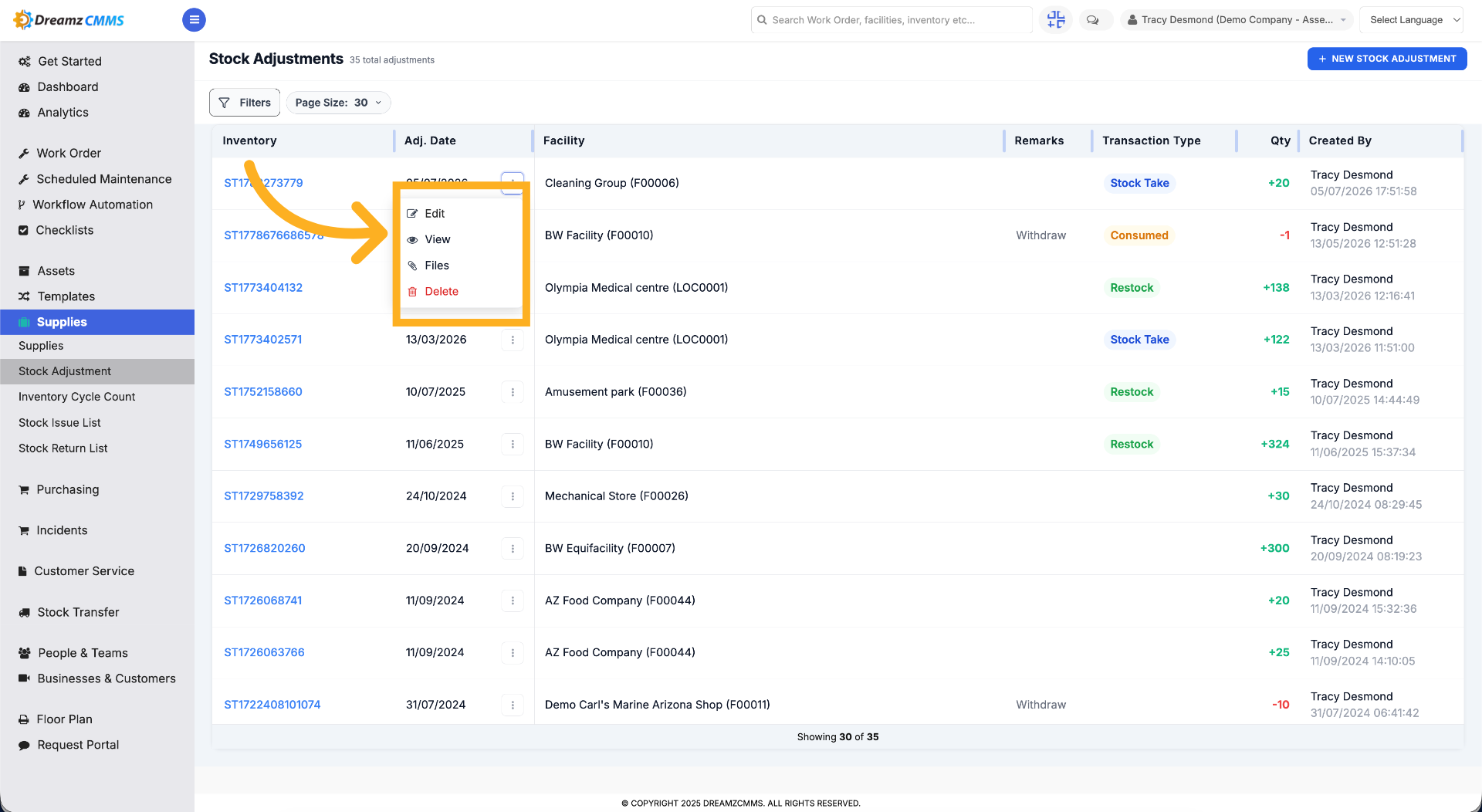
Task: Open three-dot menu for BW Equifacility row
Action: pyautogui.click(x=513, y=549)
